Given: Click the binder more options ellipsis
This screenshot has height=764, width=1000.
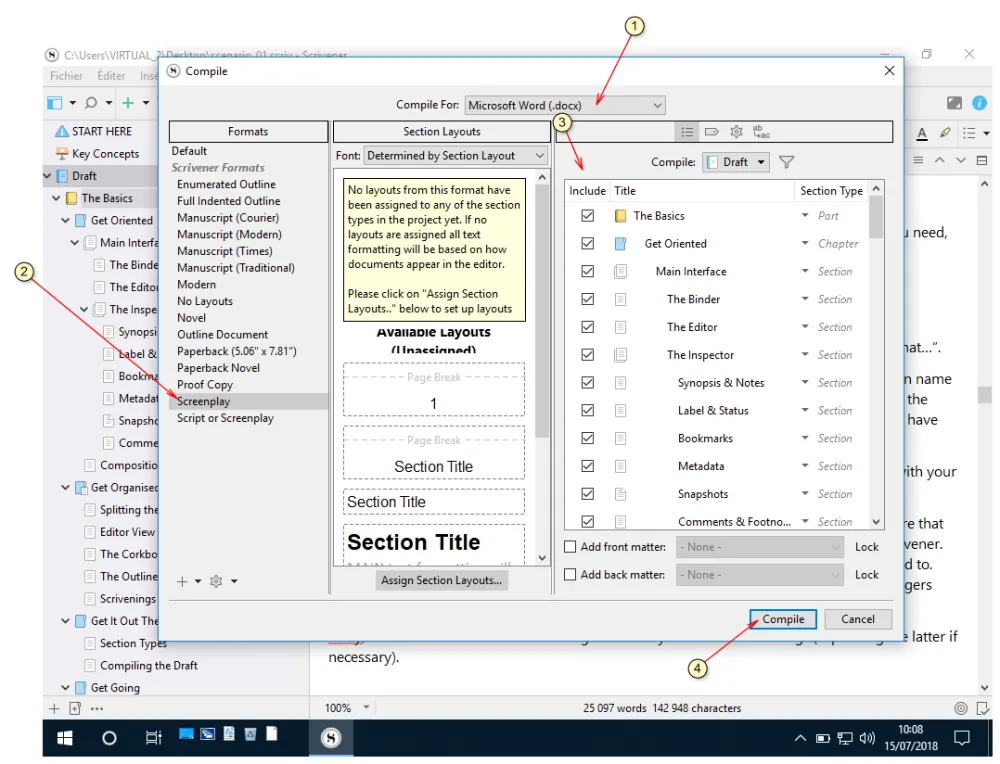Looking at the screenshot, I should (x=97, y=709).
